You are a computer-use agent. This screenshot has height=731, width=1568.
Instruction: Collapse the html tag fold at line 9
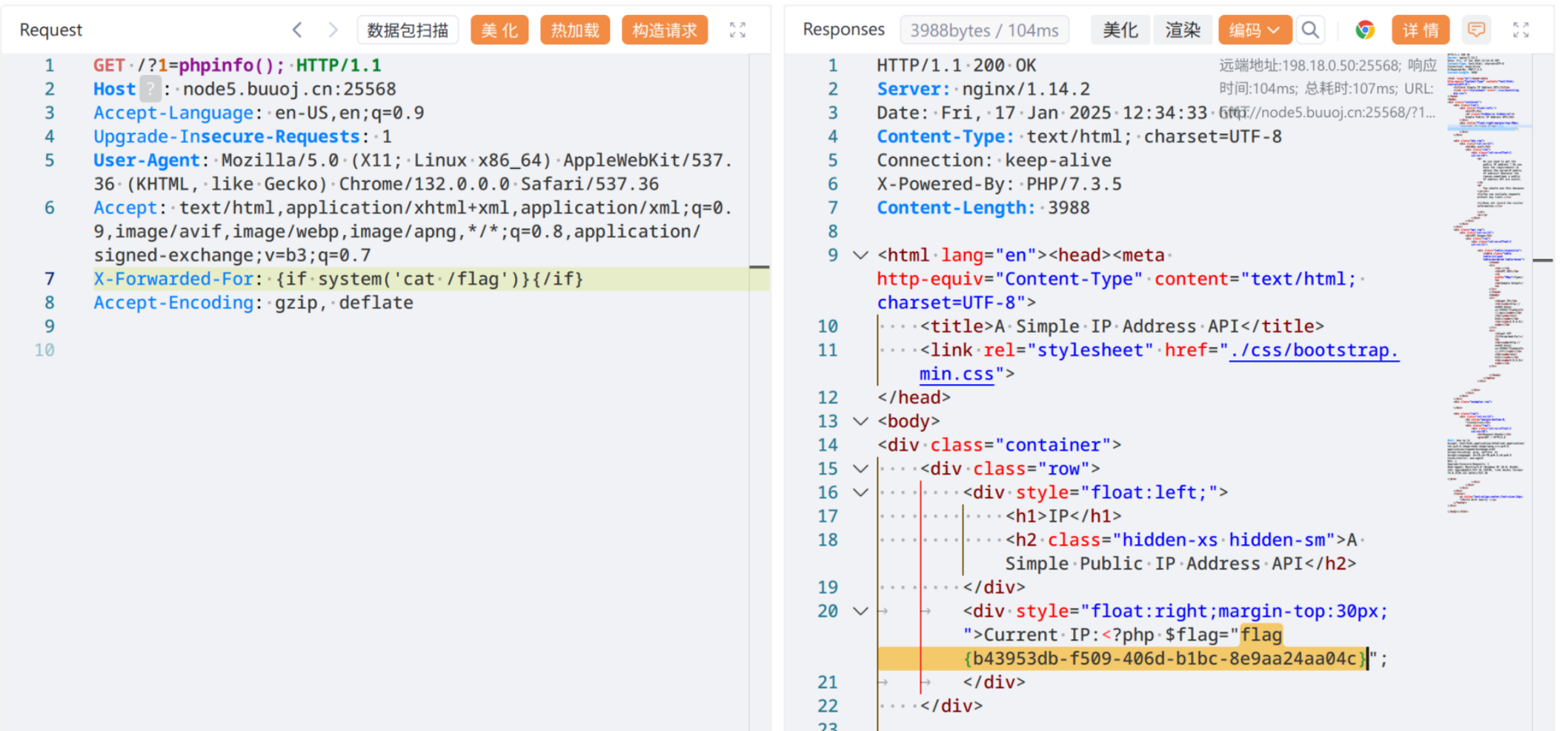(860, 255)
